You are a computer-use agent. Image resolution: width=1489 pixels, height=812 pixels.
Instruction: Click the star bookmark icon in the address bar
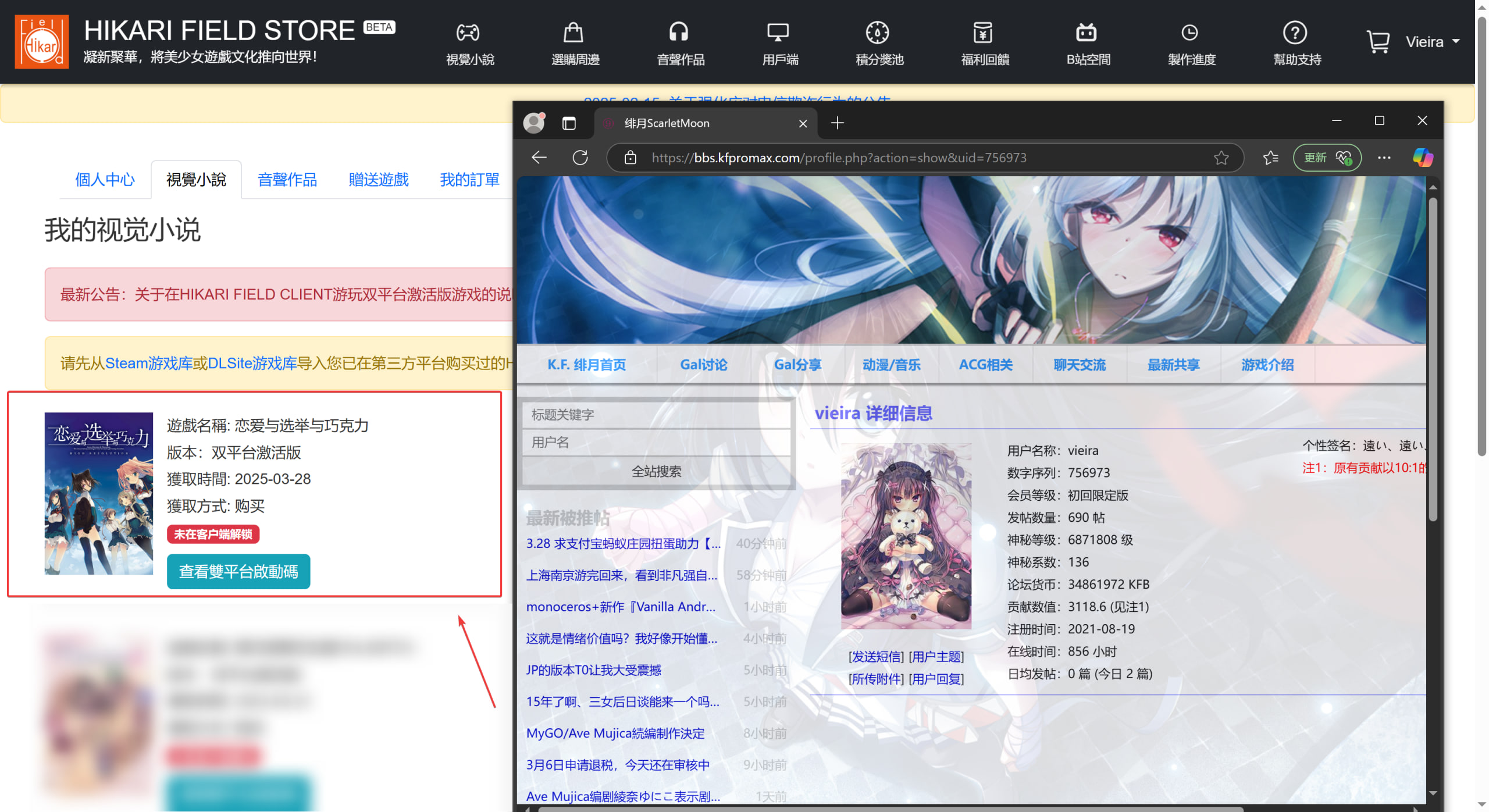click(1221, 158)
